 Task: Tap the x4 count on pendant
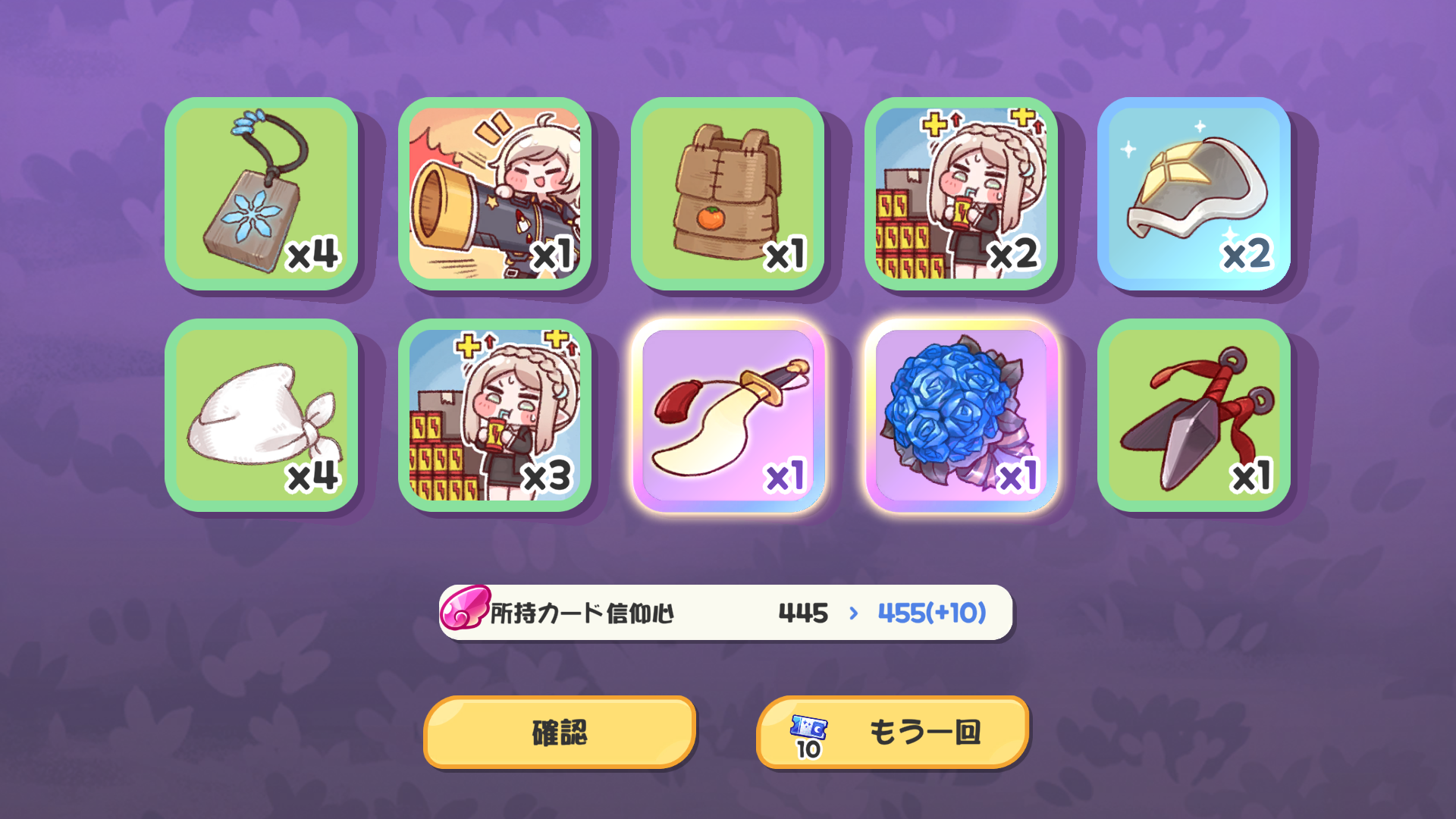pos(312,254)
